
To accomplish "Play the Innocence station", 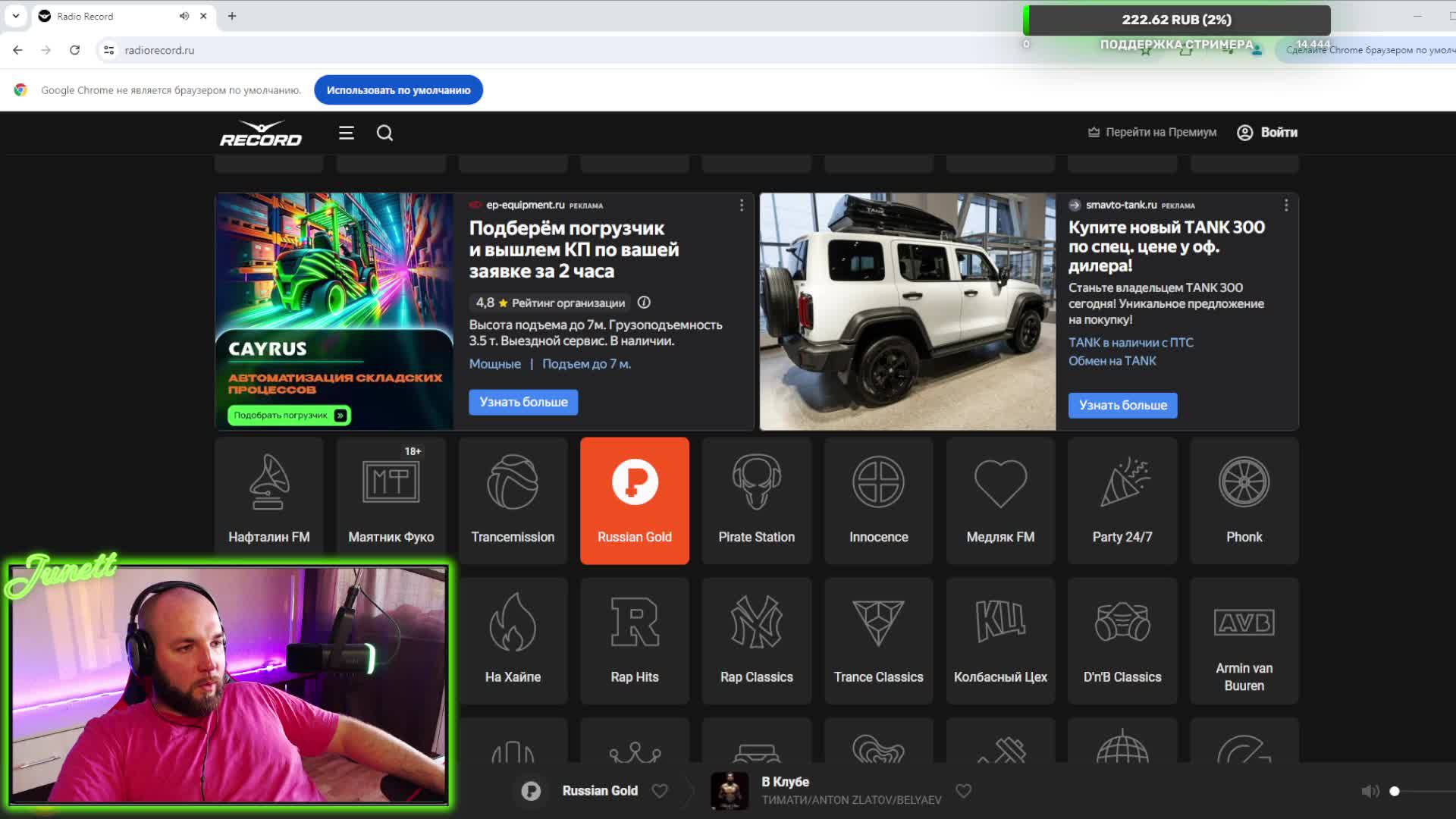I will pos(878,500).
